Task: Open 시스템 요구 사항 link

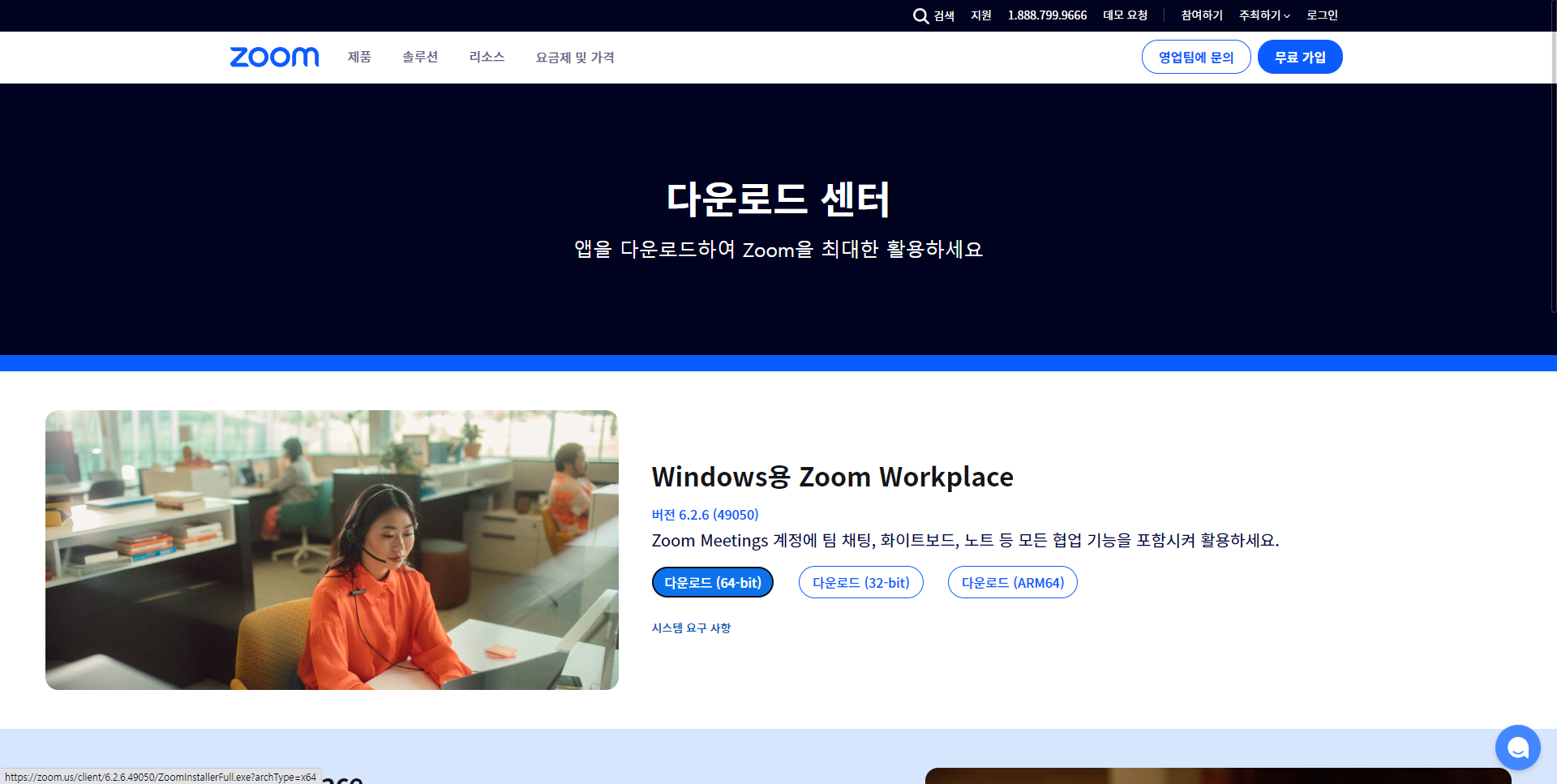Action: 691,628
